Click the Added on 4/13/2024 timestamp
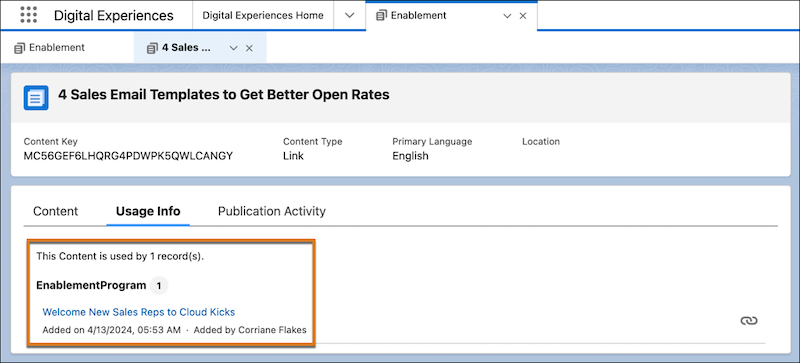800x363 pixels. 112,330
